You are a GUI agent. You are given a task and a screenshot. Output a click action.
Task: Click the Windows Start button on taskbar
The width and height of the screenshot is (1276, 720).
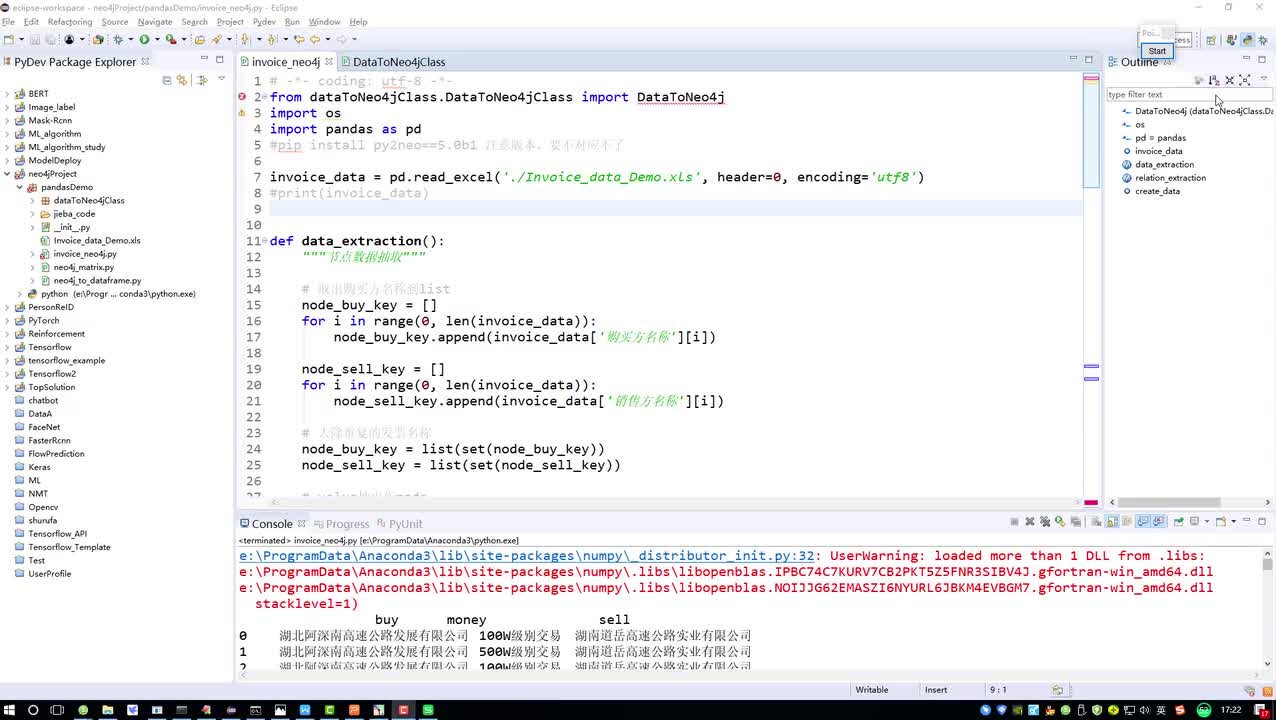[x=9, y=710]
